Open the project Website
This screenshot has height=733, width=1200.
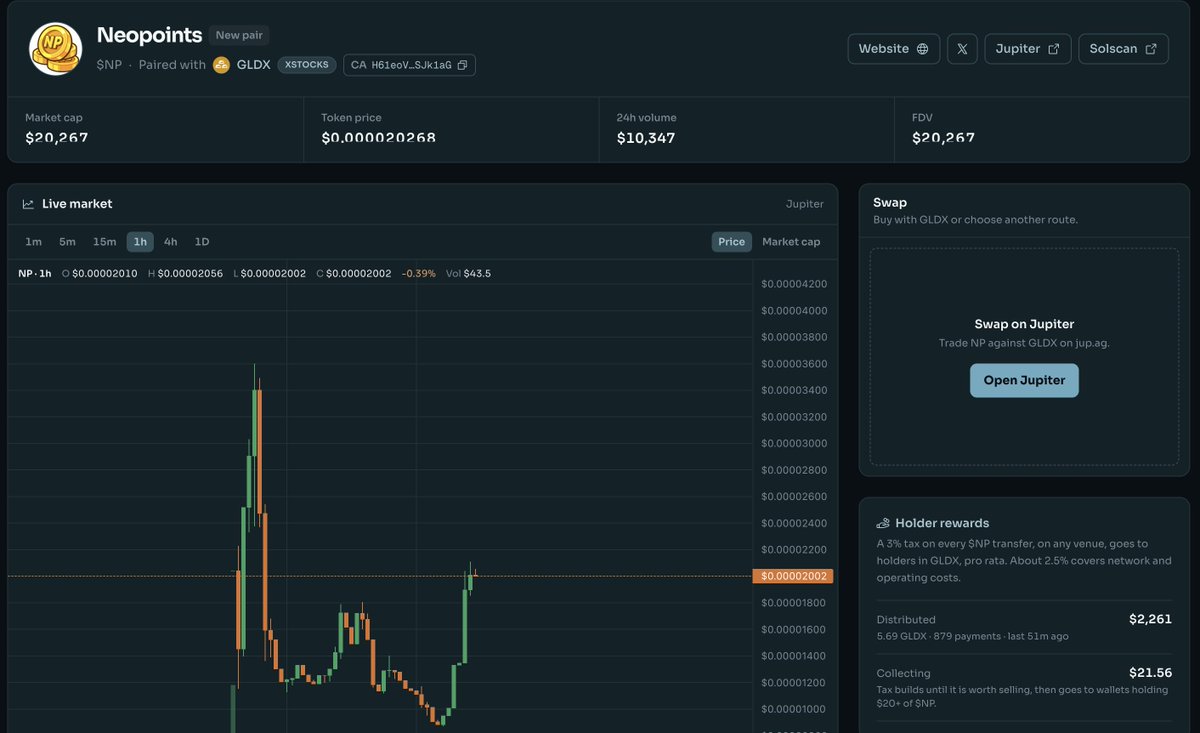coord(893,49)
